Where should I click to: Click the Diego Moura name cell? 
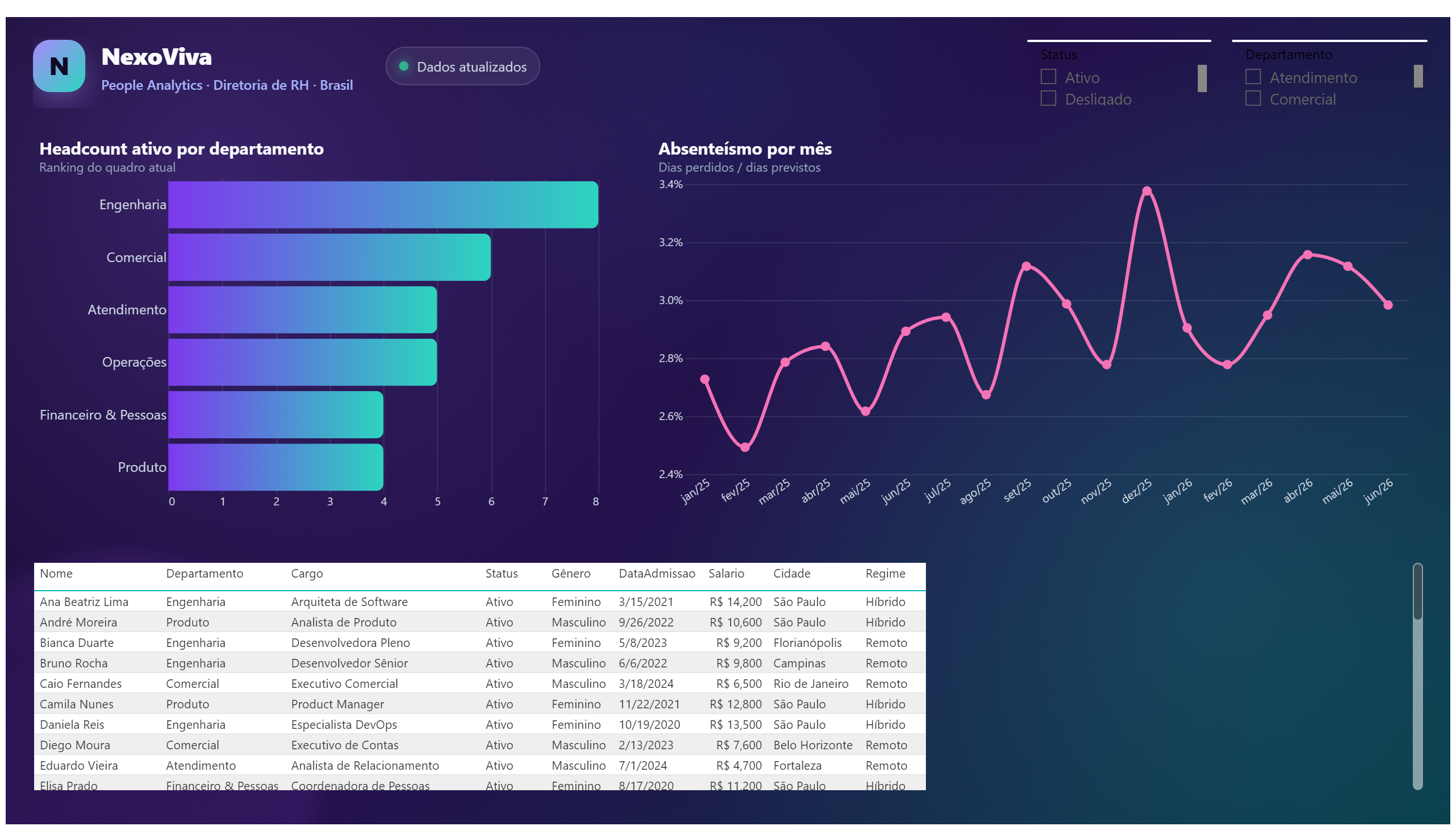pyautogui.click(x=75, y=745)
